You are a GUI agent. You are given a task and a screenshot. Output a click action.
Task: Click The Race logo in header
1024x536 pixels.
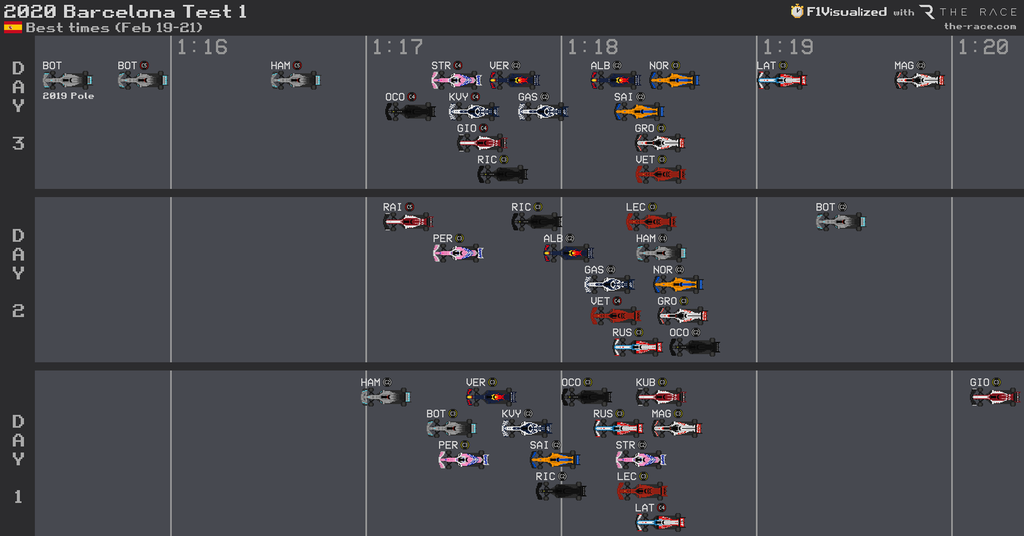[x=968, y=12]
